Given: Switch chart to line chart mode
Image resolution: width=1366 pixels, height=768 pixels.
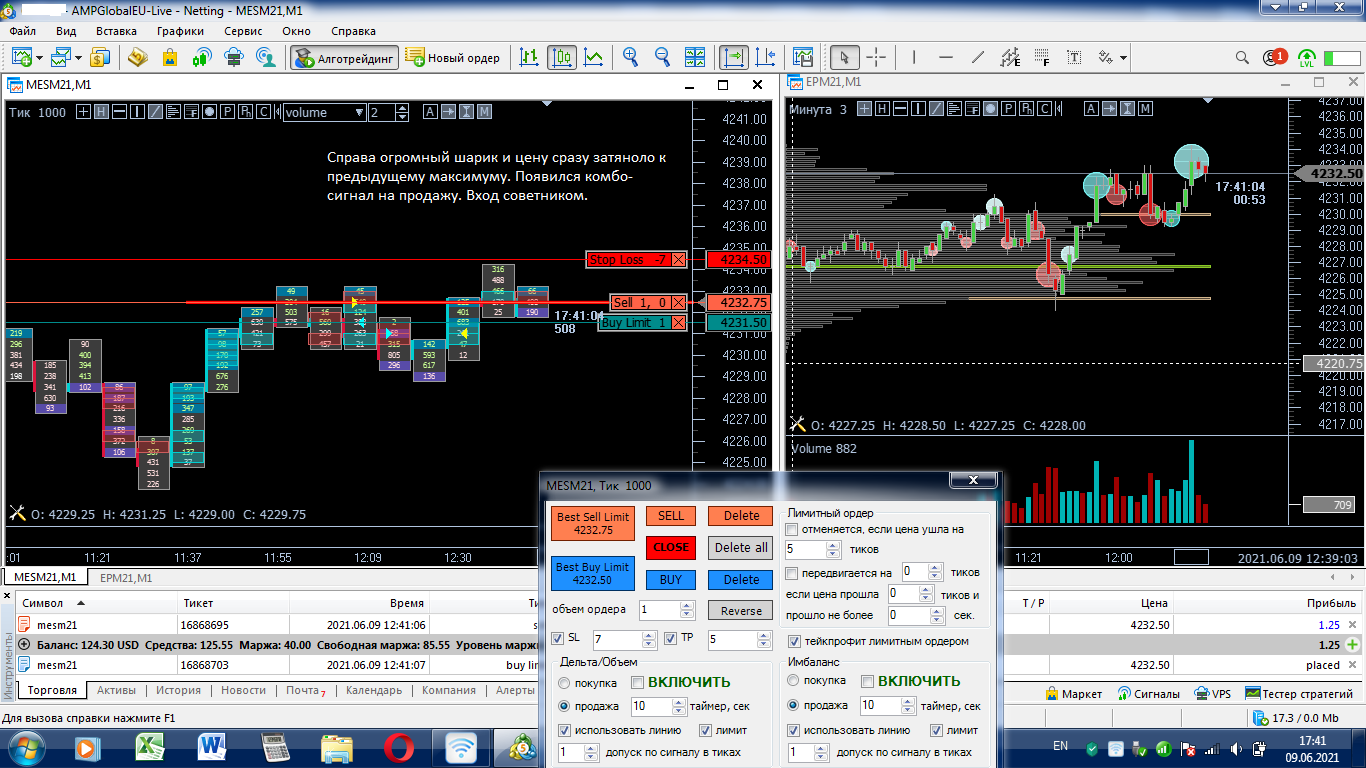Looking at the screenshot, I should [594, 58].
